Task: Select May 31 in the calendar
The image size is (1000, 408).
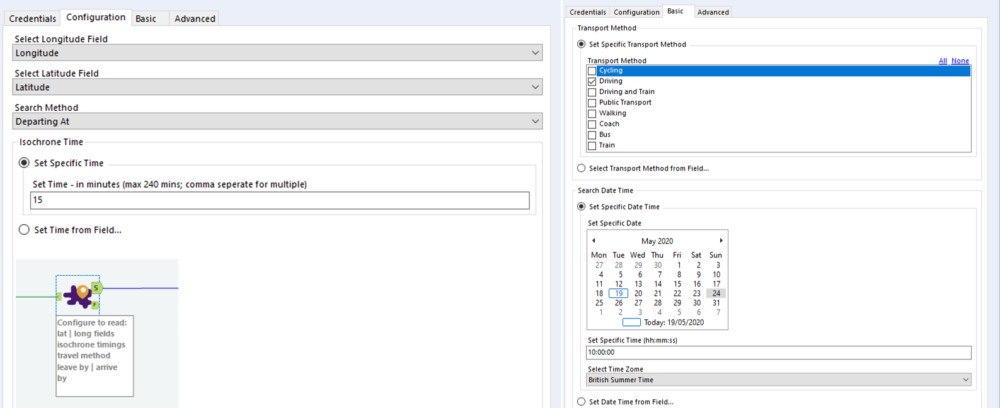Action: [x=716, y=303]
